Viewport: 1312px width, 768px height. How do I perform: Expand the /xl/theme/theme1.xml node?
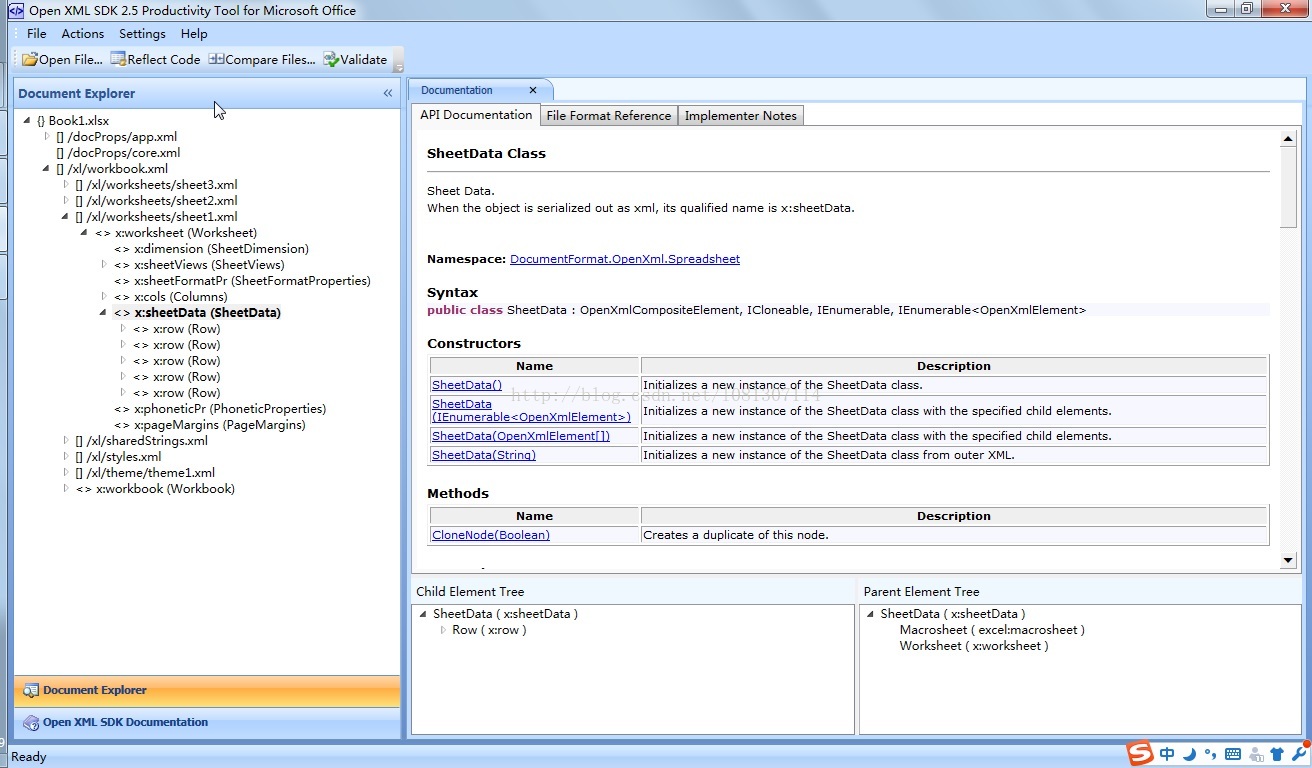(x=66, y=472)
